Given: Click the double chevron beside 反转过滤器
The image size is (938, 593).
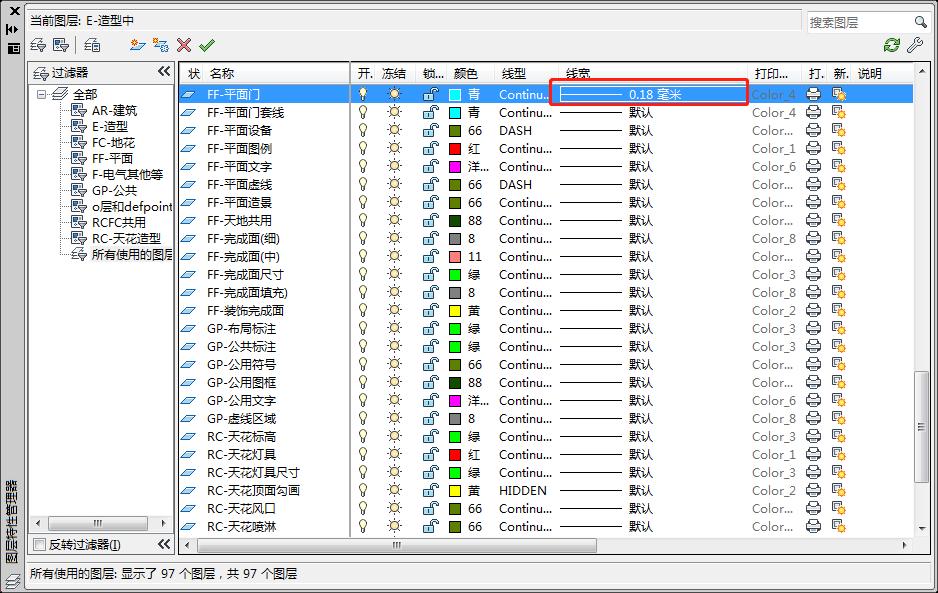Looking at the screenshot, I should tap(164, 544).
